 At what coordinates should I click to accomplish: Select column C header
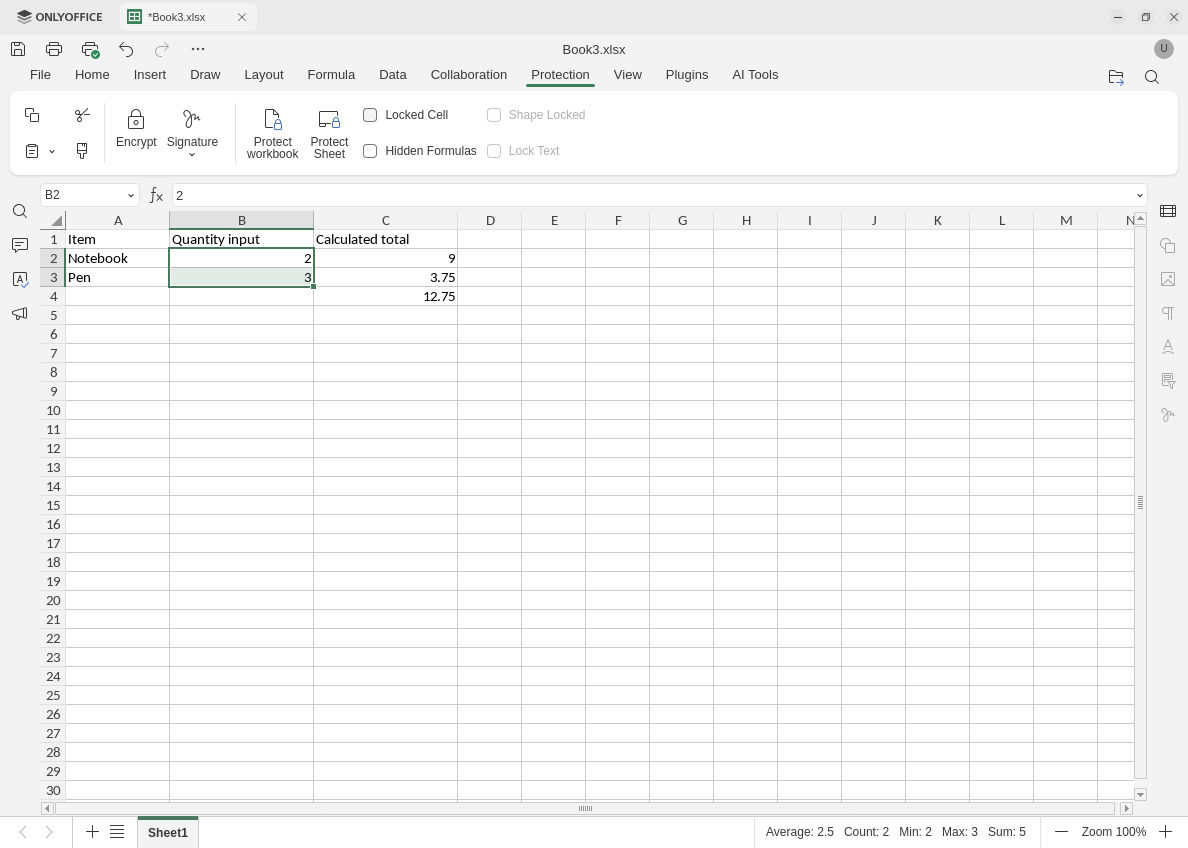pyautogui.click(x=386, y=221)
